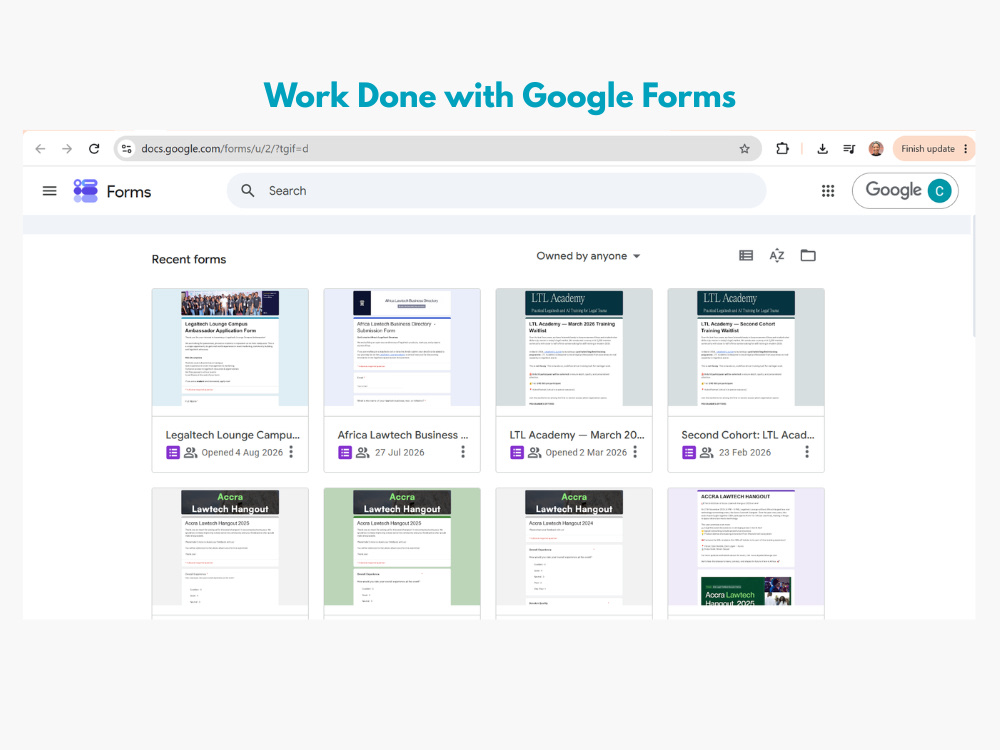Open the ACCRA LAWTECH HANGOUT purple thumbnail

(746, 547)
